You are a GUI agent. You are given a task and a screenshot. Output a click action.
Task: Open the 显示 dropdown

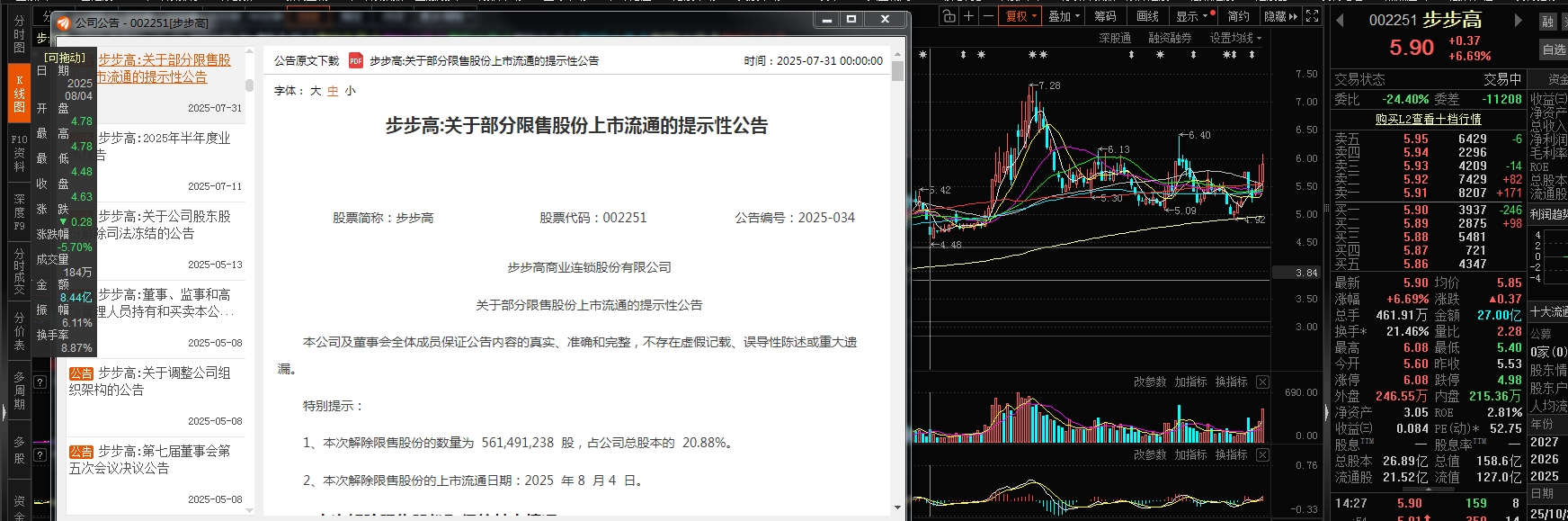[1193, 16]
